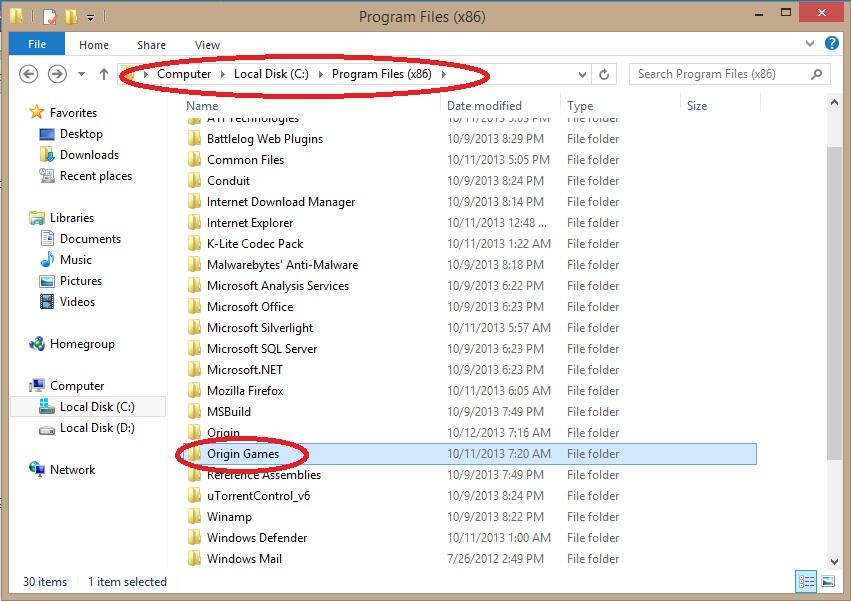This screenshot has width=851, height=601.
Task: Switch to details view layout icon
Action: pyautogui.click(x=806, y=581)
